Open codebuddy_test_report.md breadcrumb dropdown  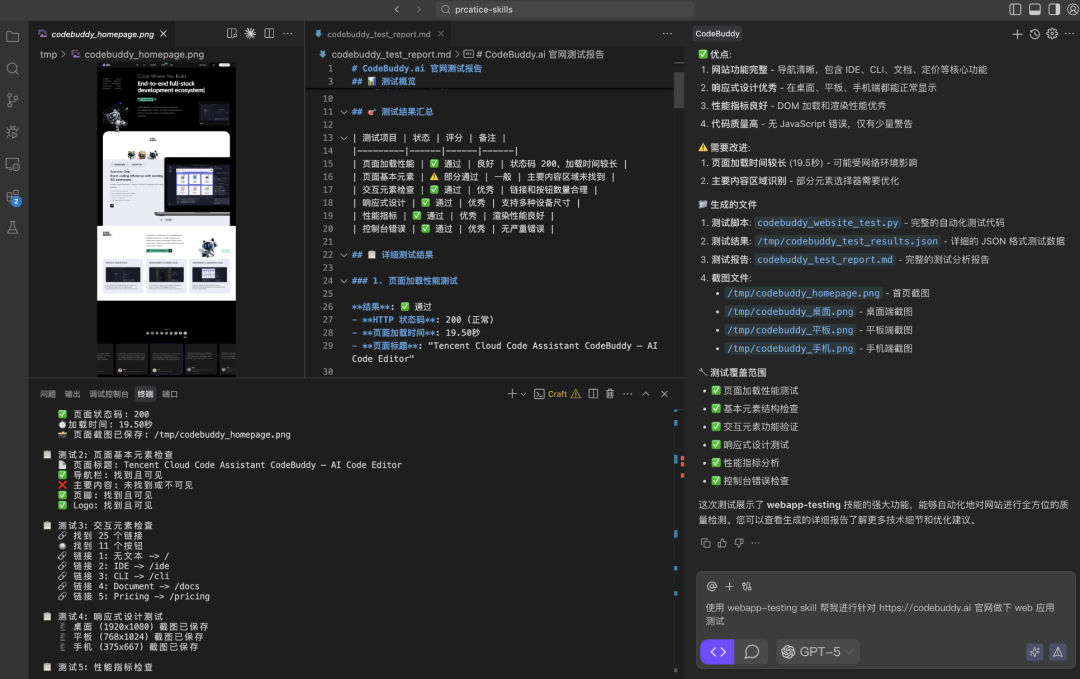tap(391, 54)
